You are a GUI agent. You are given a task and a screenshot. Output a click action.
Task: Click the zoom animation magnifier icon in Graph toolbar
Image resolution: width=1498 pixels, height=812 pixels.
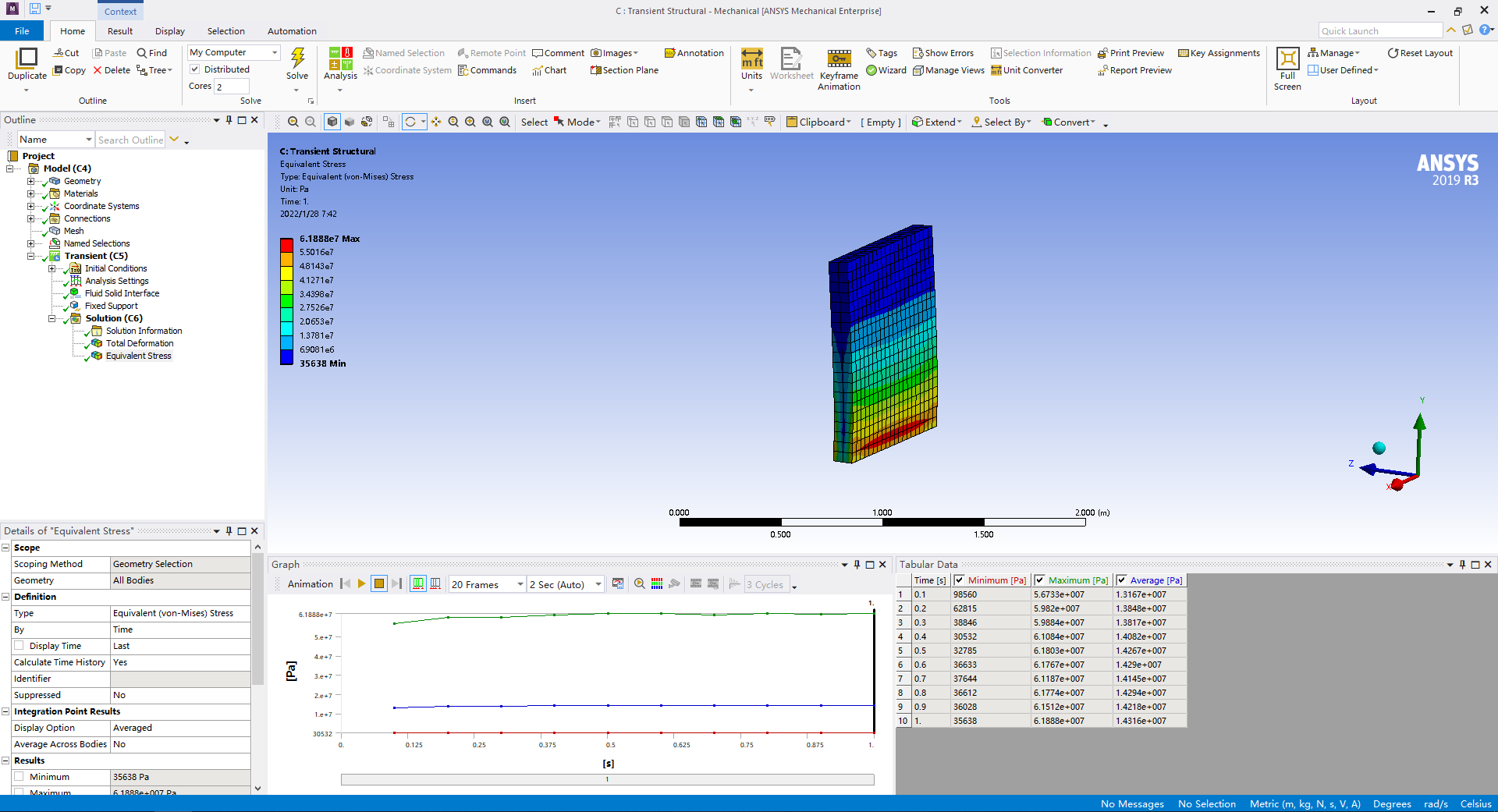pyautogui.click(x=640, y=583)
